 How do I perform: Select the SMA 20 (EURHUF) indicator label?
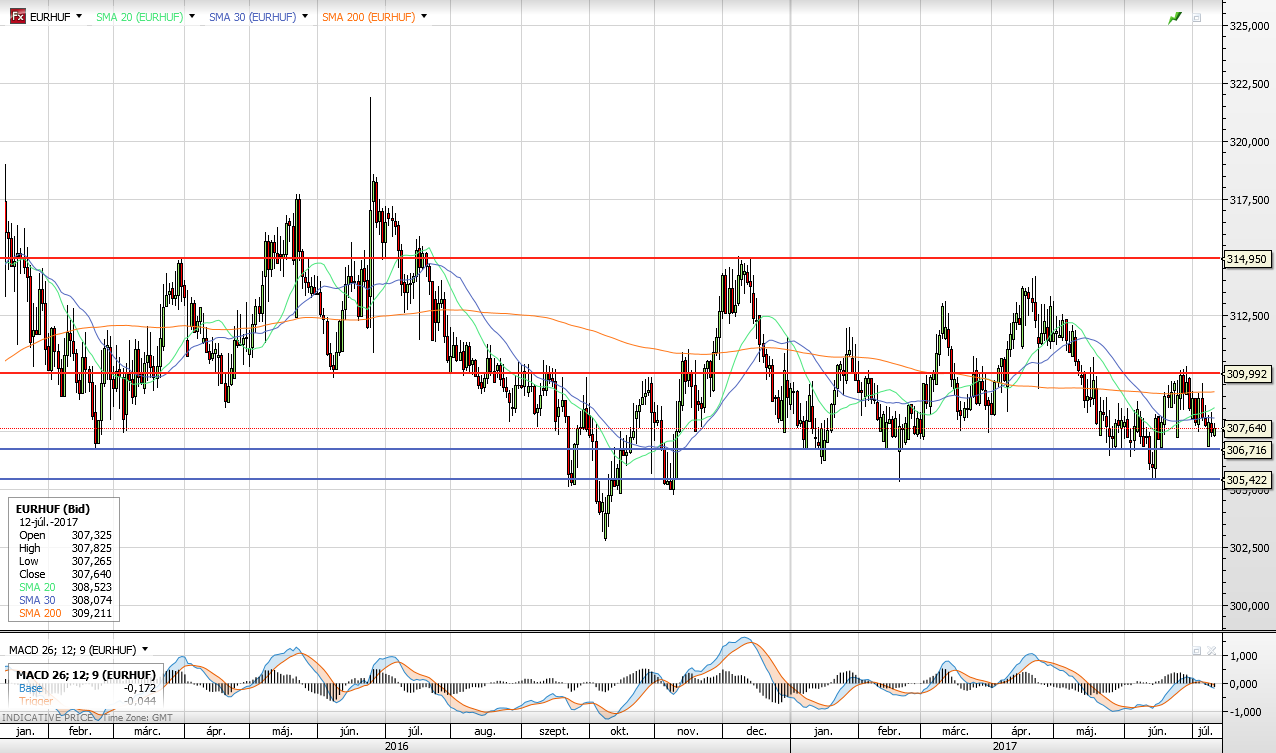[x=140, y=17]
